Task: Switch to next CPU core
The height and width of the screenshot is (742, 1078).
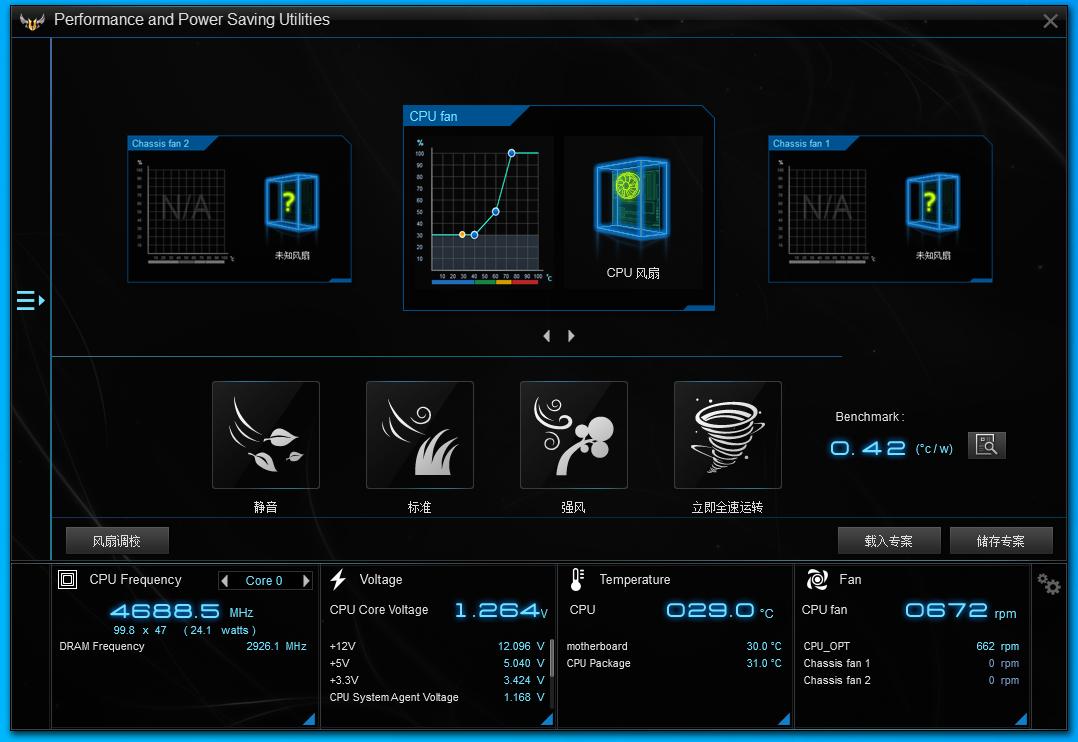Action: (306, 581)
